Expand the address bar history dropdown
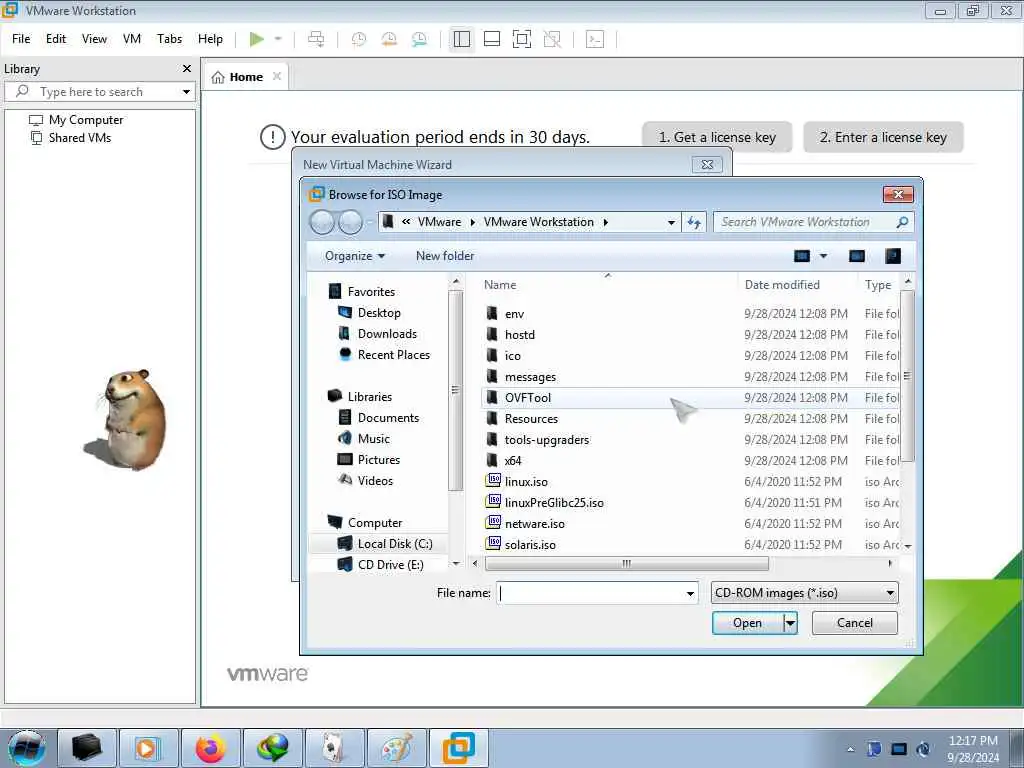This screenshot has width=1024, height=768. [671, 223]
